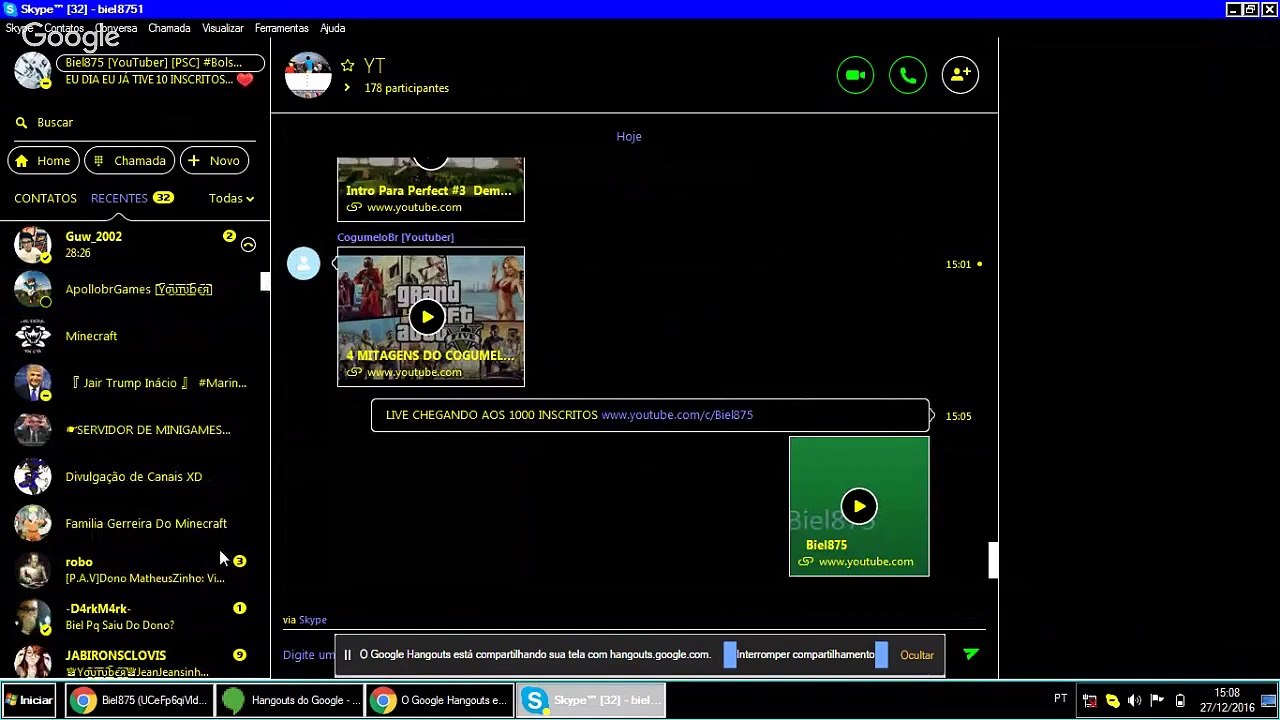
Task: Start a video call with YT group
Action: coord(855,75)
